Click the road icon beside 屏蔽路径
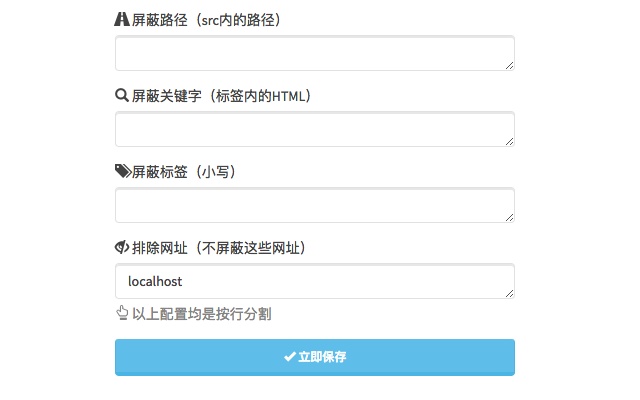Viewport: 640px width, 400px height. [x=123, y=19]
